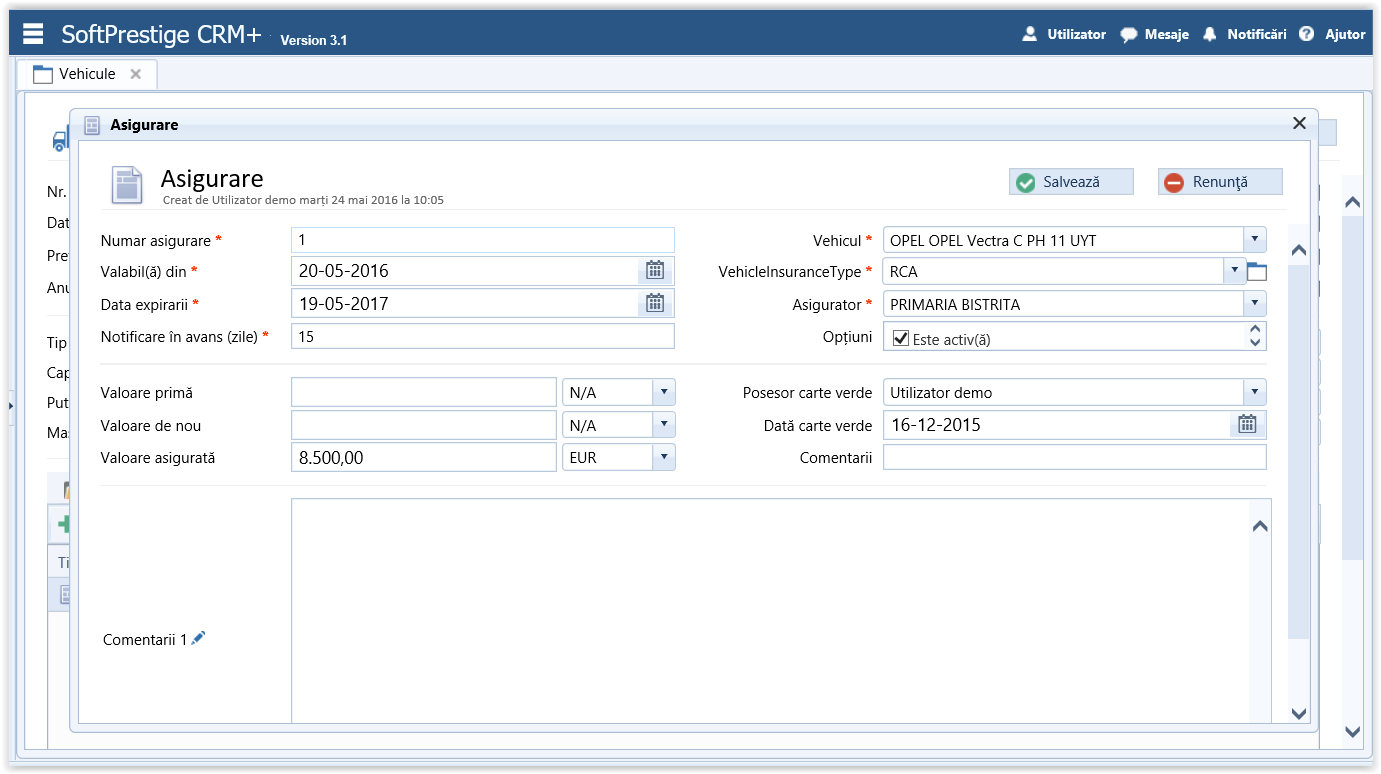Open currency dropdown for Valoare asigurată
The image size is (1381, 774).
coord(663,457)
